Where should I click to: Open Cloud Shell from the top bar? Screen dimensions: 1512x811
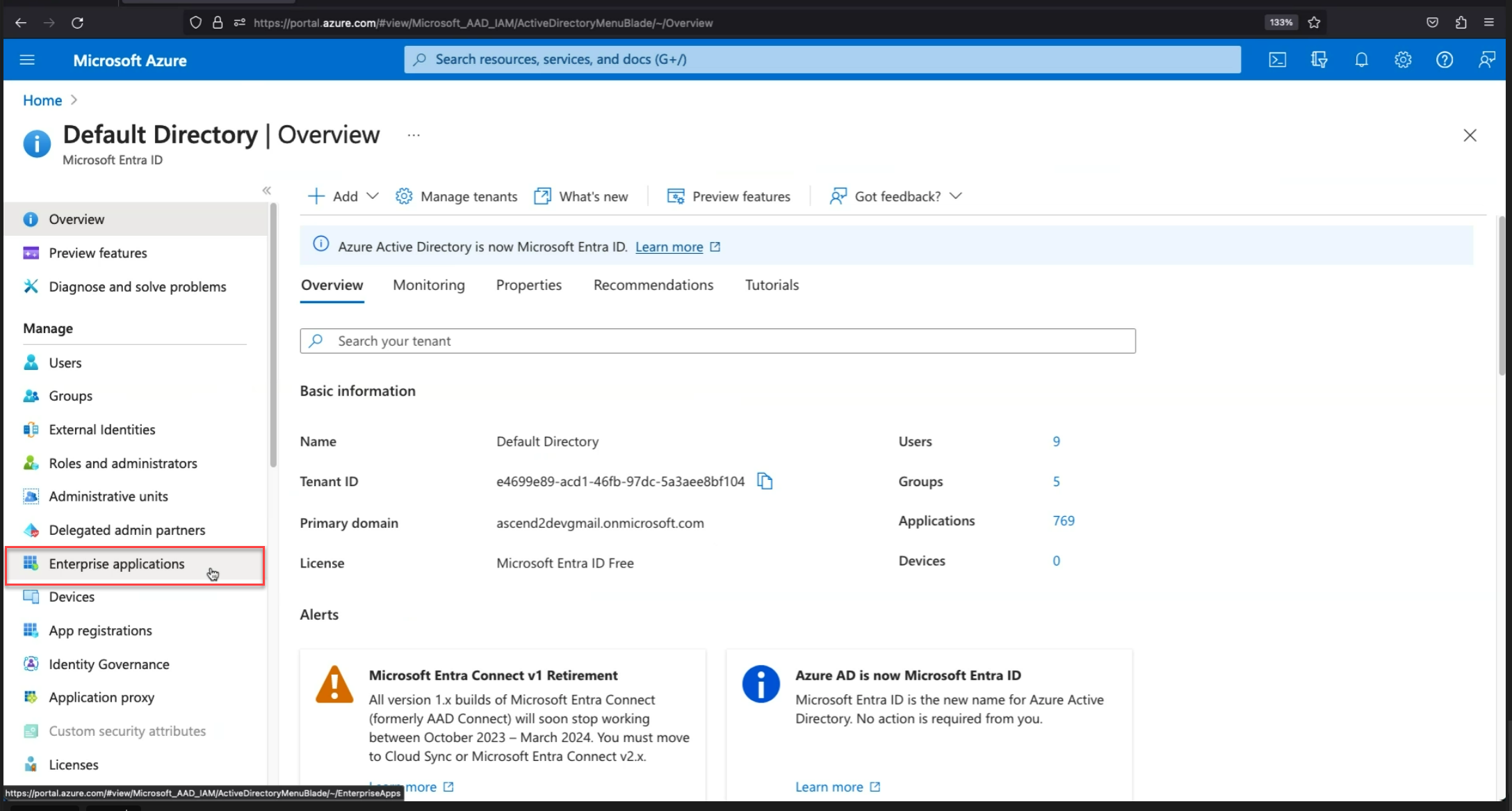click(x=1278, y=60)
